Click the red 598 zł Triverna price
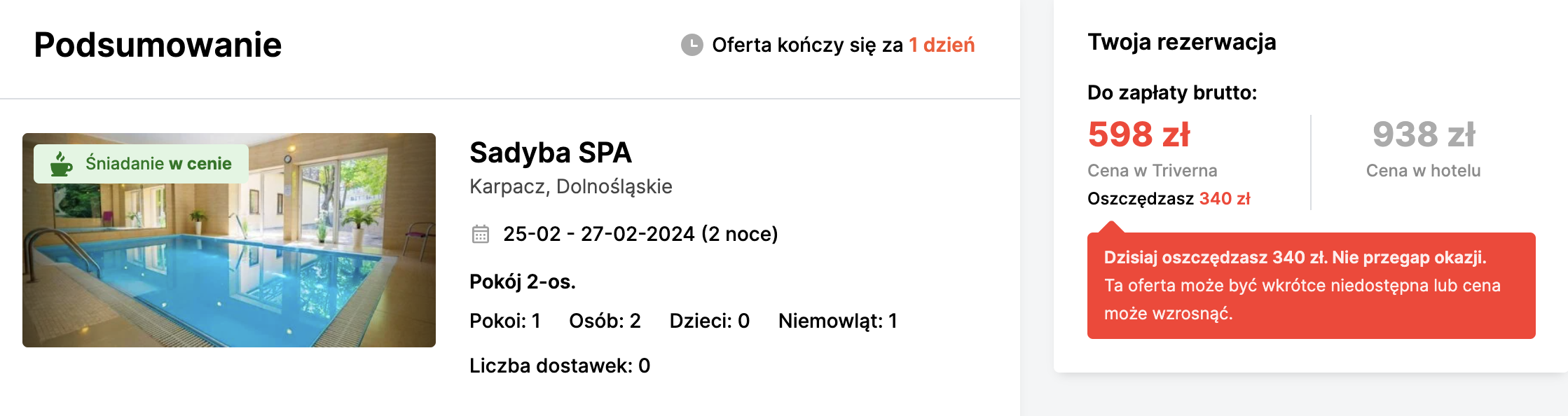This screenshot has height=416, width=1568. pos(1139,134)
